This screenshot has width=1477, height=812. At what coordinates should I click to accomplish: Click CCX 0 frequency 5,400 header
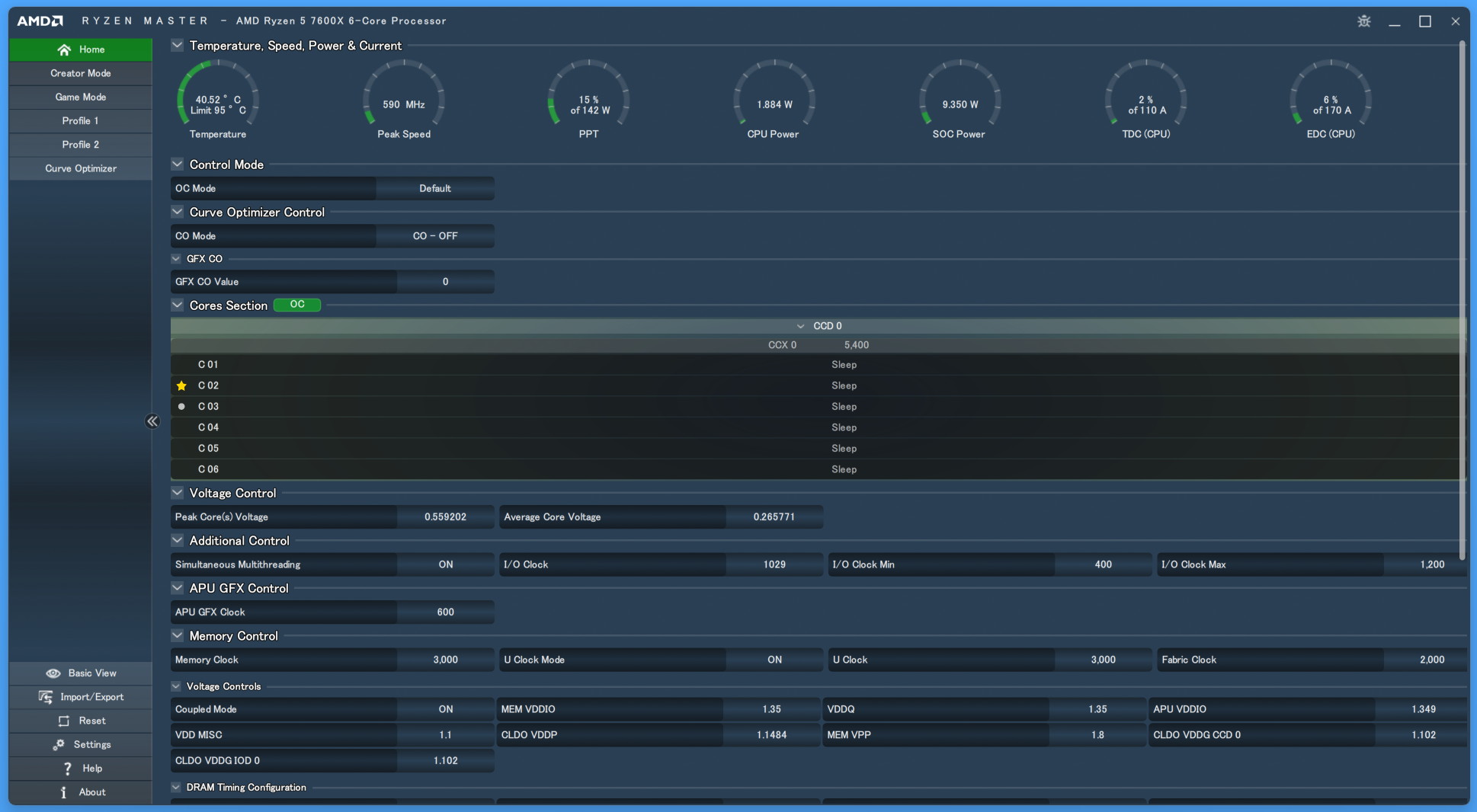click(x=857, y=345)
